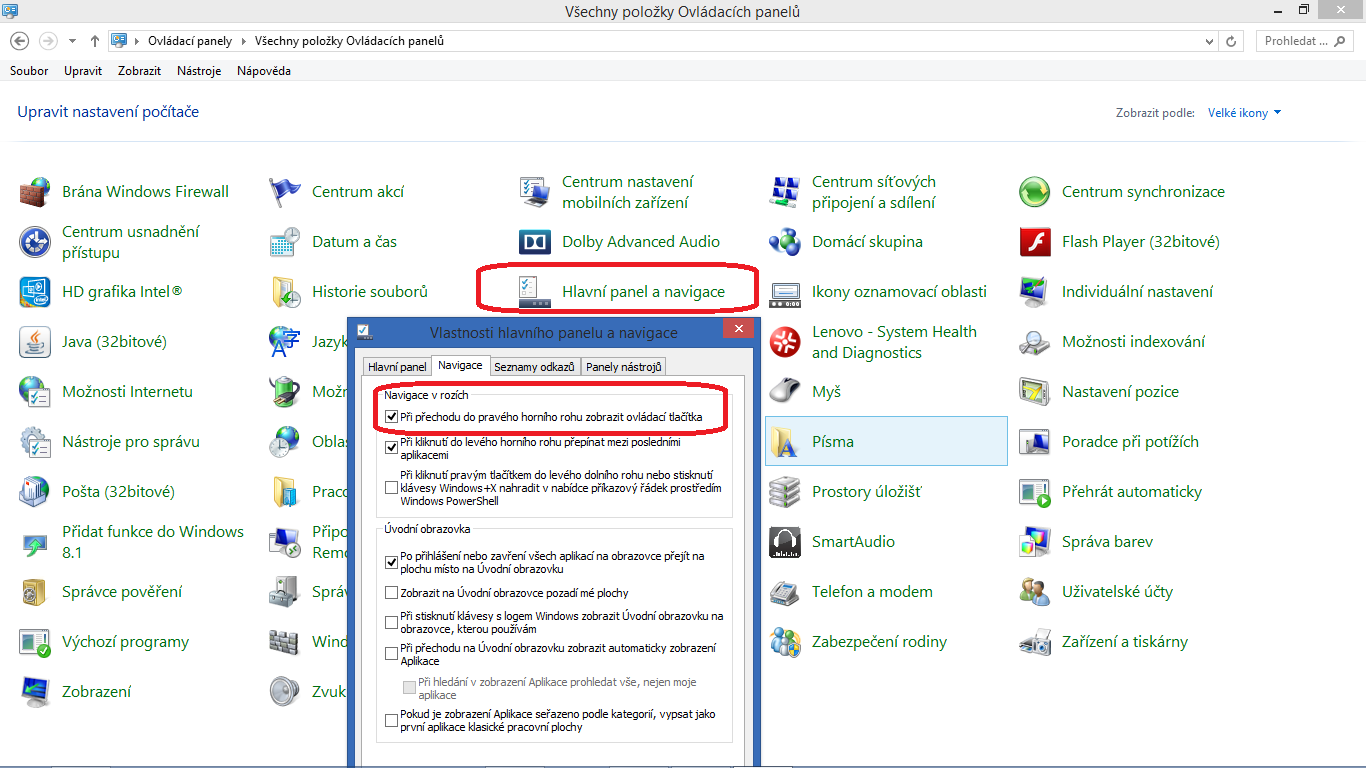
Task: Enable zobrazit automaticky zobrazení Aplikace checkbox
Action: click(x=391, y=655)
